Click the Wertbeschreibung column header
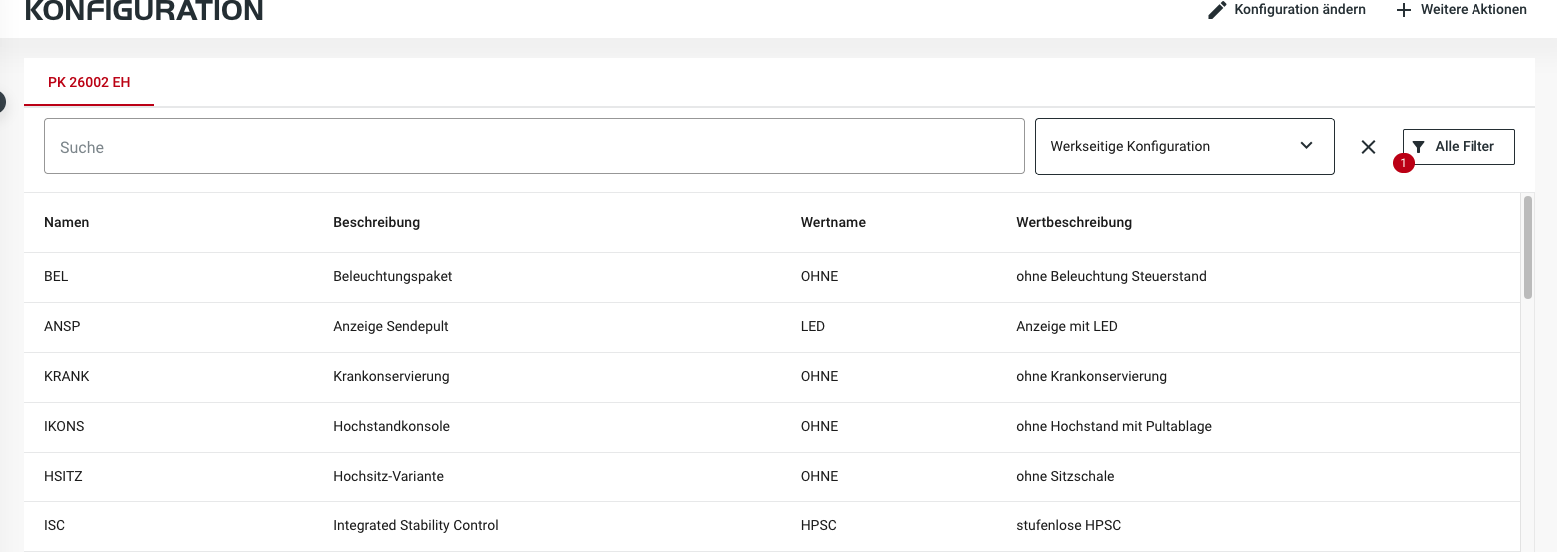This screenshot has width=1557, height=552. click(x=1073, y=222)
